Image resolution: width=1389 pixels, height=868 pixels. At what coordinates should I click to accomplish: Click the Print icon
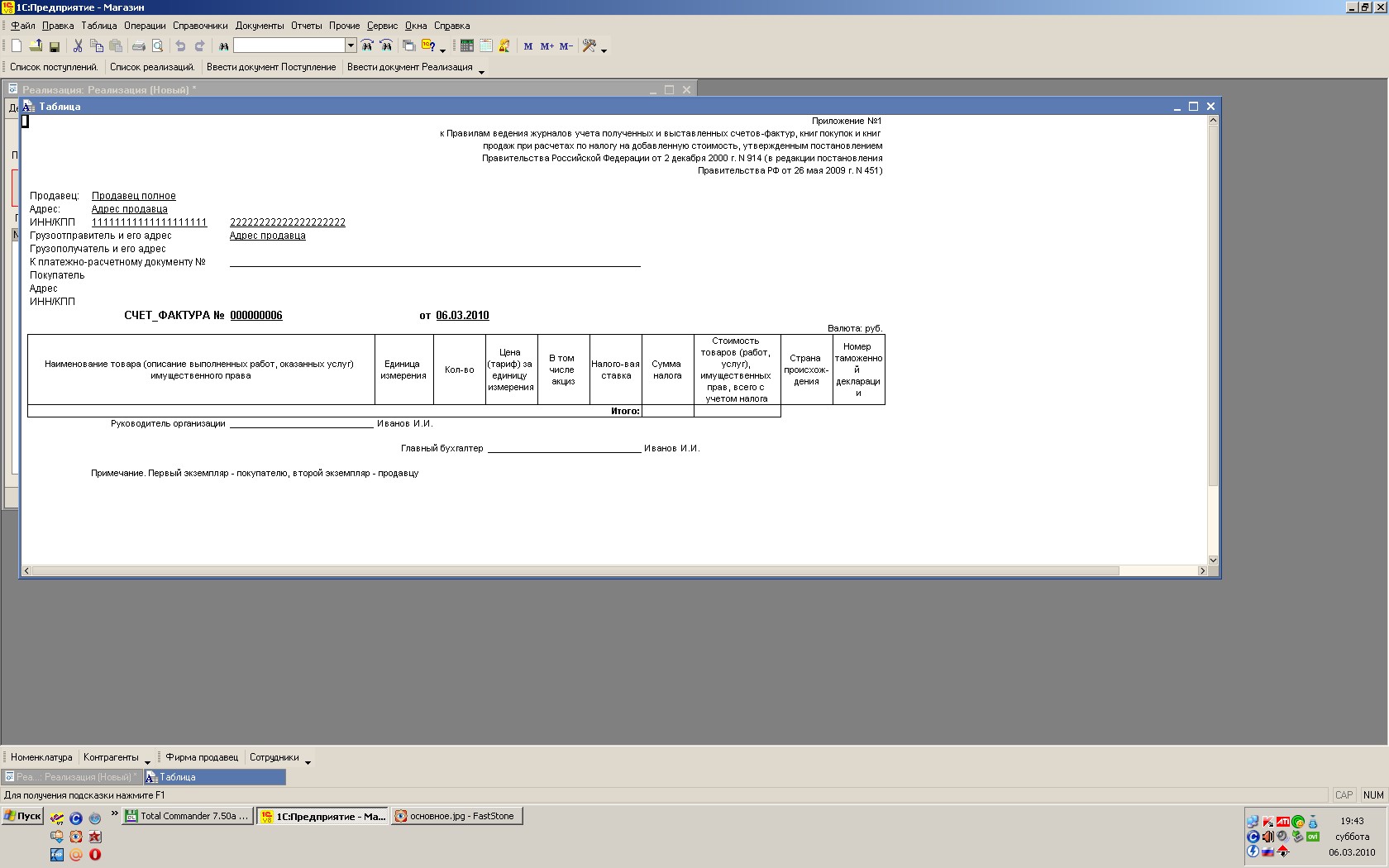[139, 46]
